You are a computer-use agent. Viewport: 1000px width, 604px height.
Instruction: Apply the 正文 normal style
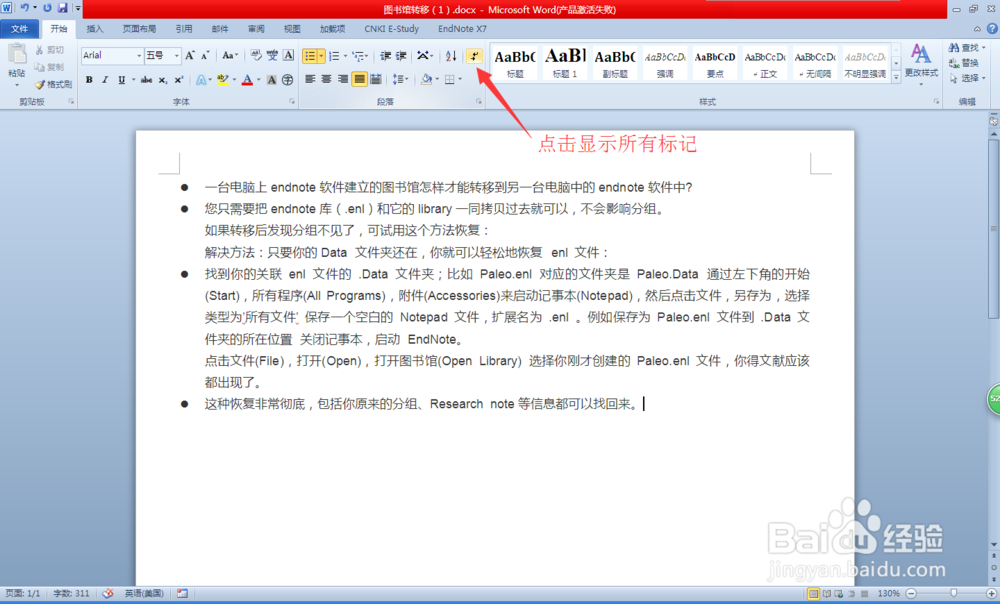point(765,63)
